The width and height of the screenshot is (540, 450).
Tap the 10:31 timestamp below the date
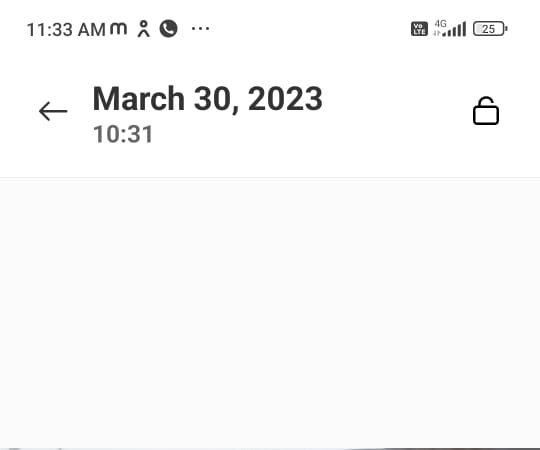point(123,134)
